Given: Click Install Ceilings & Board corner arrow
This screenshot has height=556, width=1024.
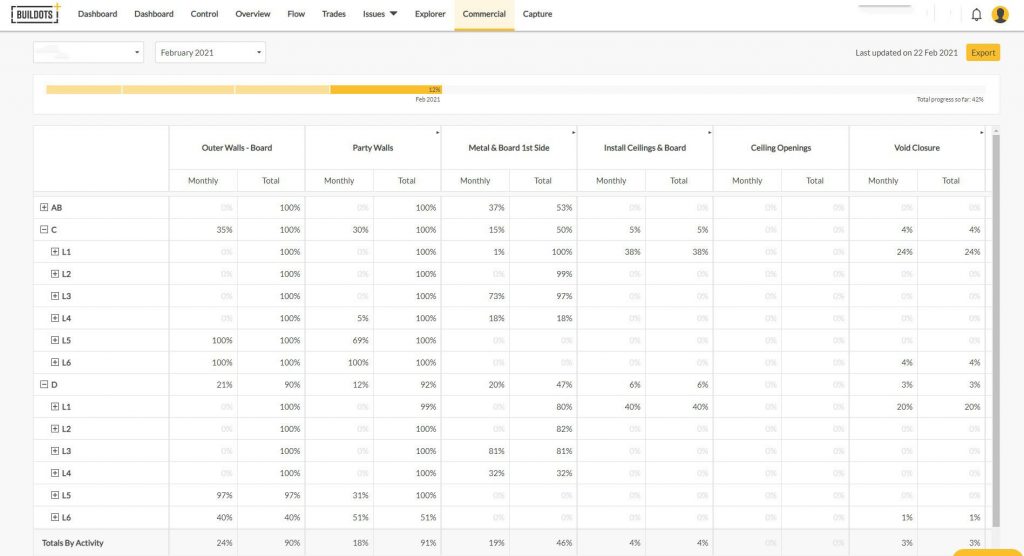Looking at the screenshot, I should [709, 132].
